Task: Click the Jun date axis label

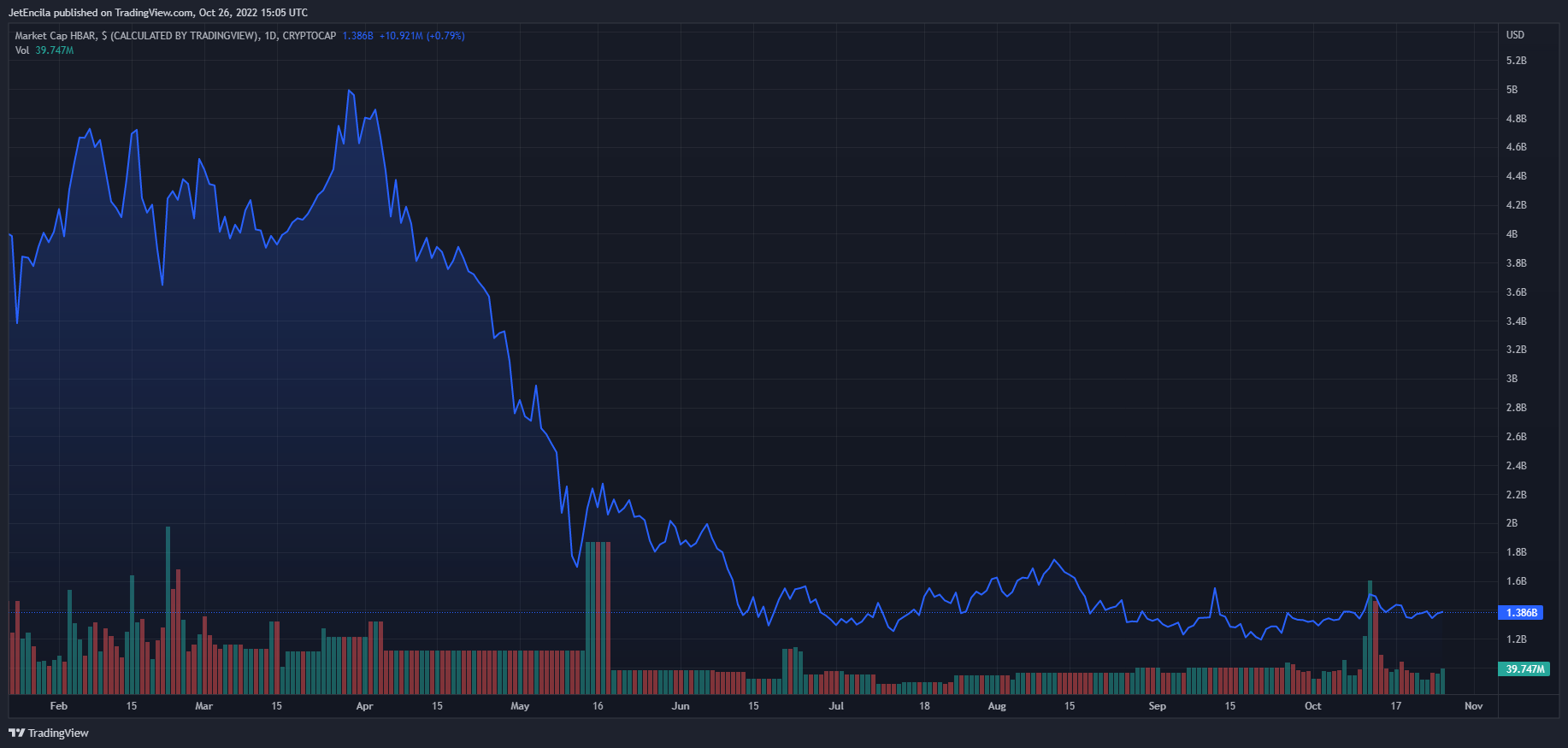Action: (681, 706)
